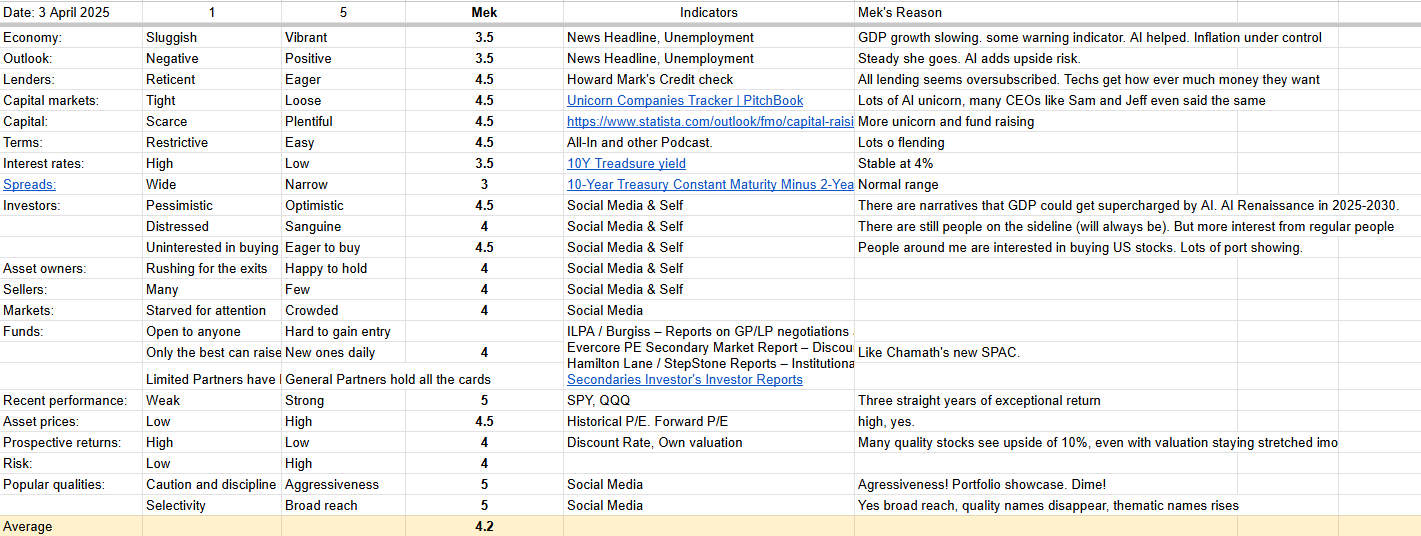
Task: Click the Spreads row score 3 cell
Action: (x=484, y=184)
